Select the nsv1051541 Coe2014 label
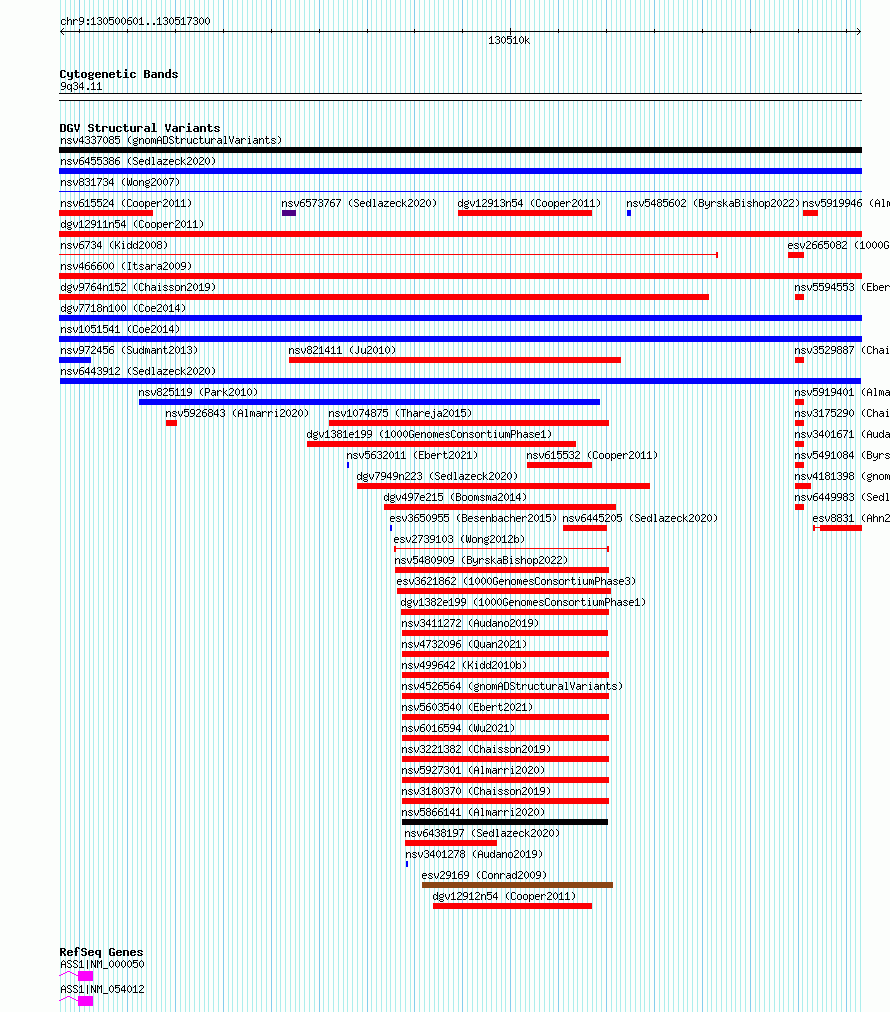The image size is (890, 1012). tap(120, 329)
